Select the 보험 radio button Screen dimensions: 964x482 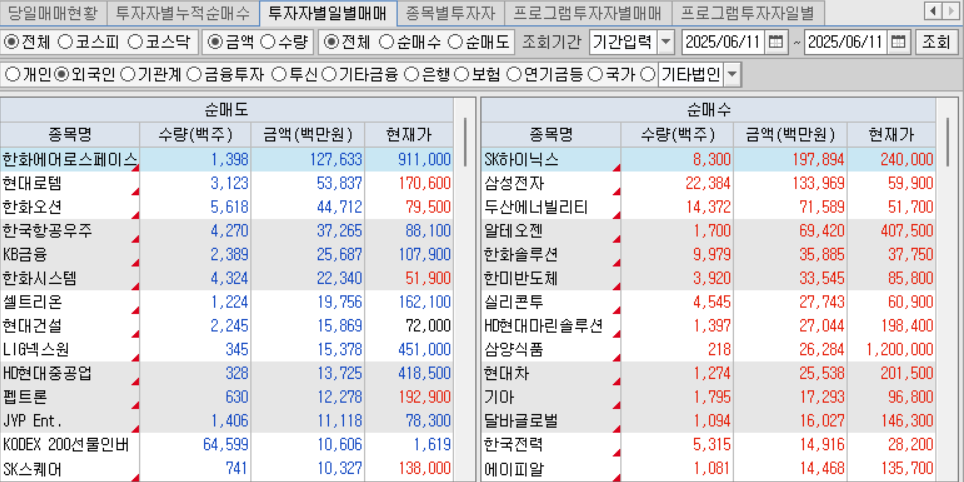click(x=460, y=75)
